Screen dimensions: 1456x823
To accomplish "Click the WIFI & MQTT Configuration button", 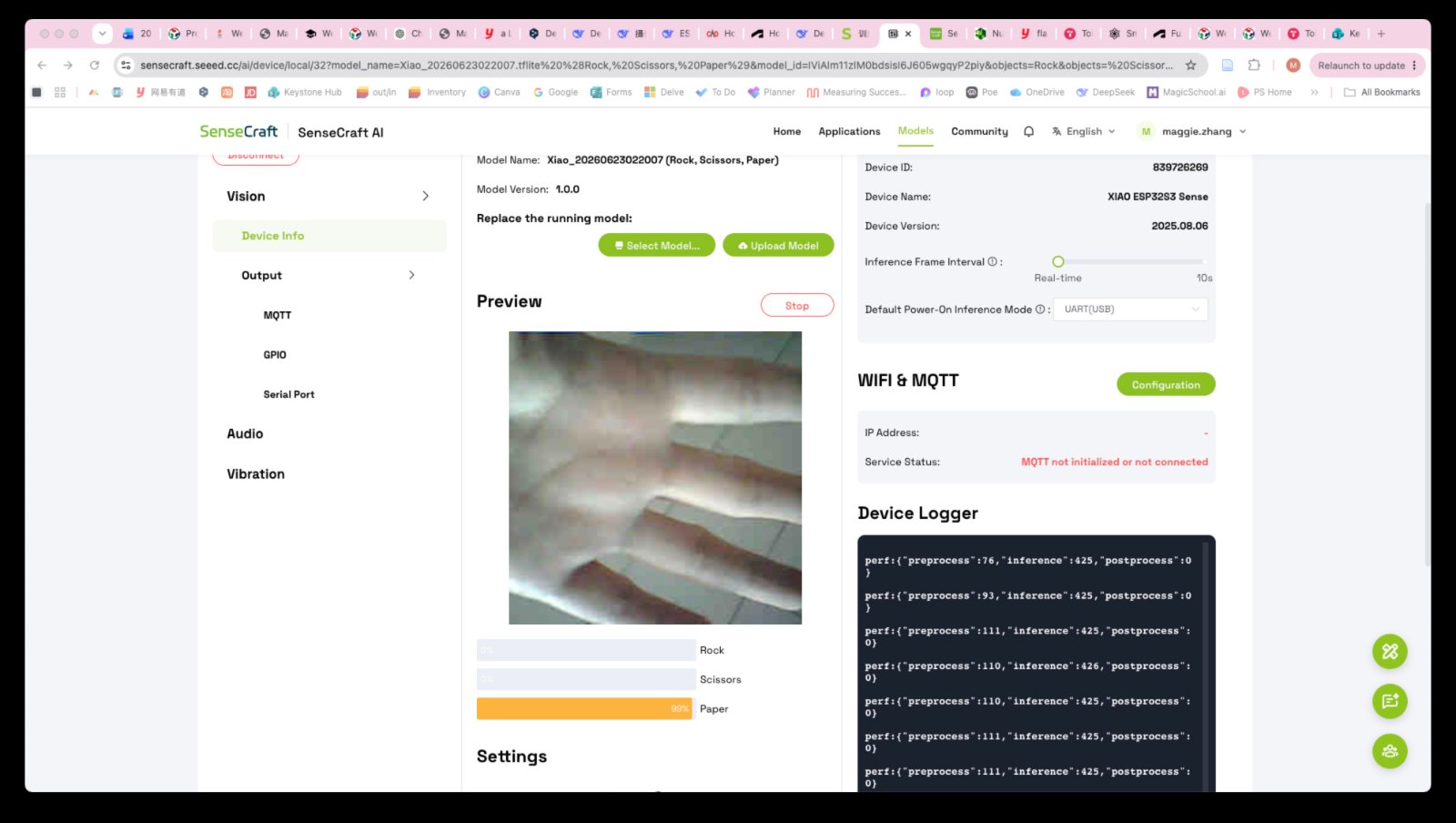I will (x=1166, y=385).
